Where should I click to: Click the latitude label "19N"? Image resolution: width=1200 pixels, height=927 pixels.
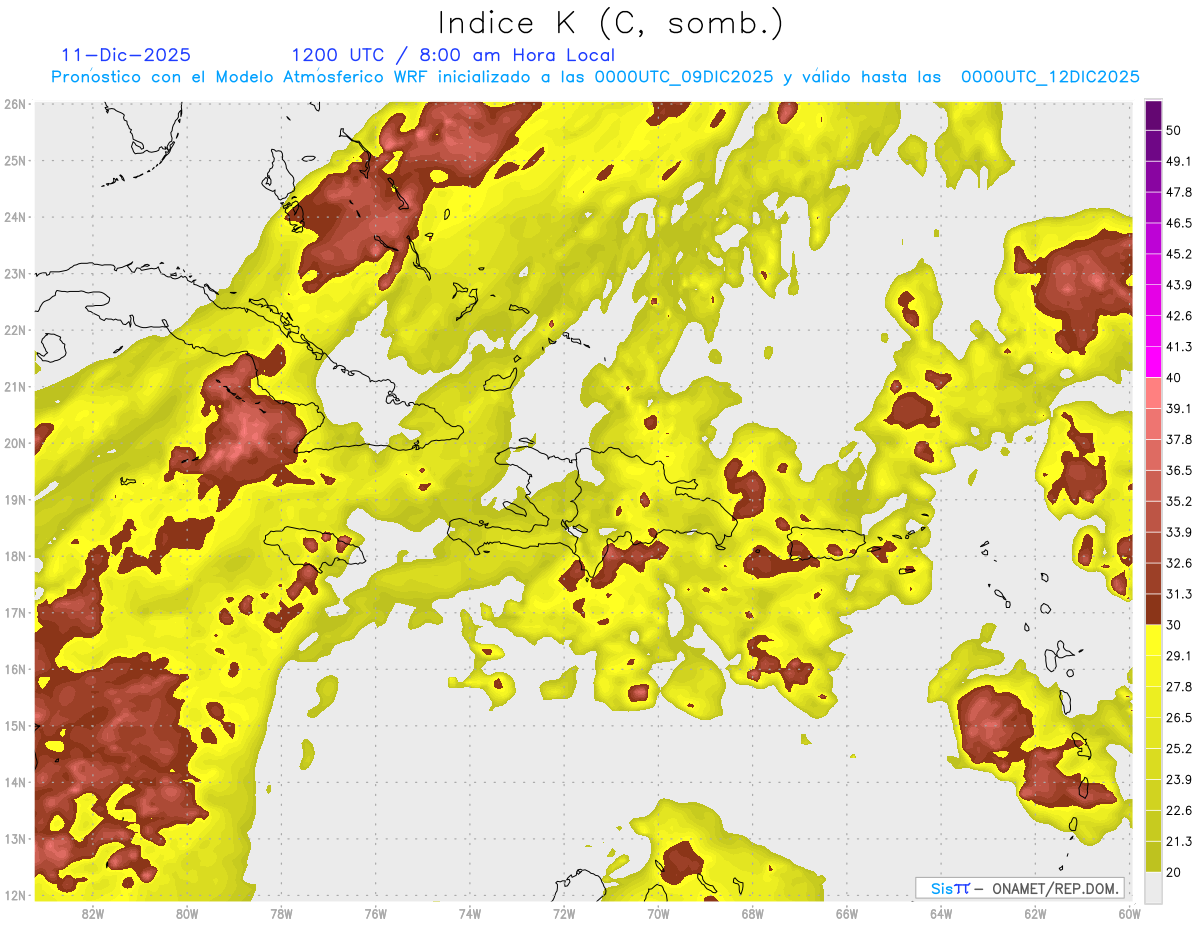coord(15,500)
